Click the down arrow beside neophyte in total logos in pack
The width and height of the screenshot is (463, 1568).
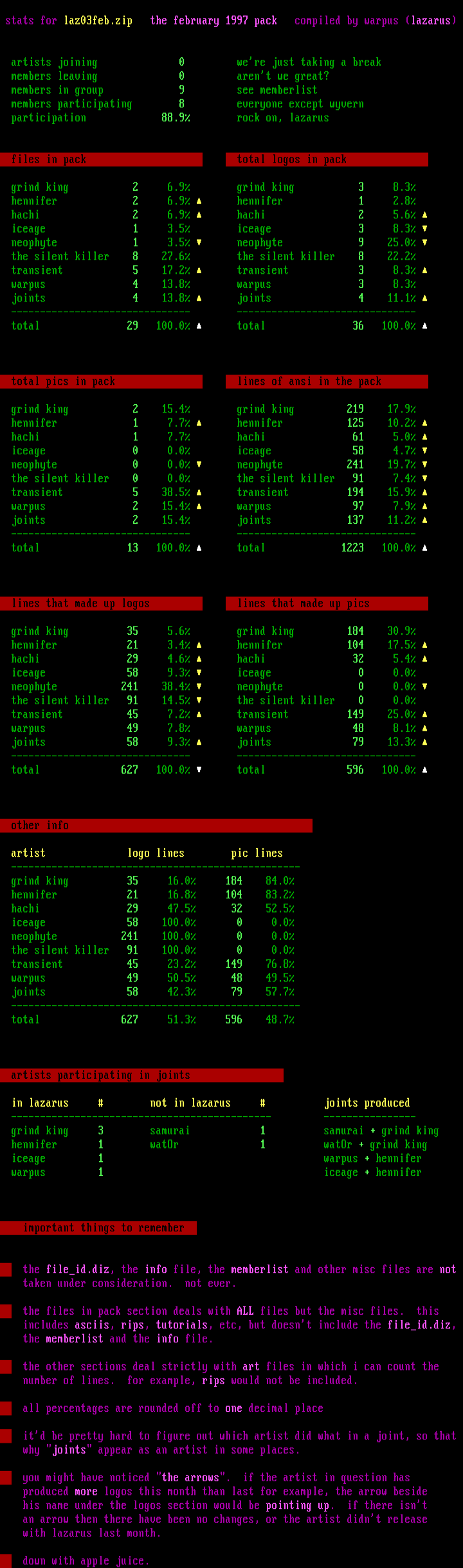click(x=424, y=243)
